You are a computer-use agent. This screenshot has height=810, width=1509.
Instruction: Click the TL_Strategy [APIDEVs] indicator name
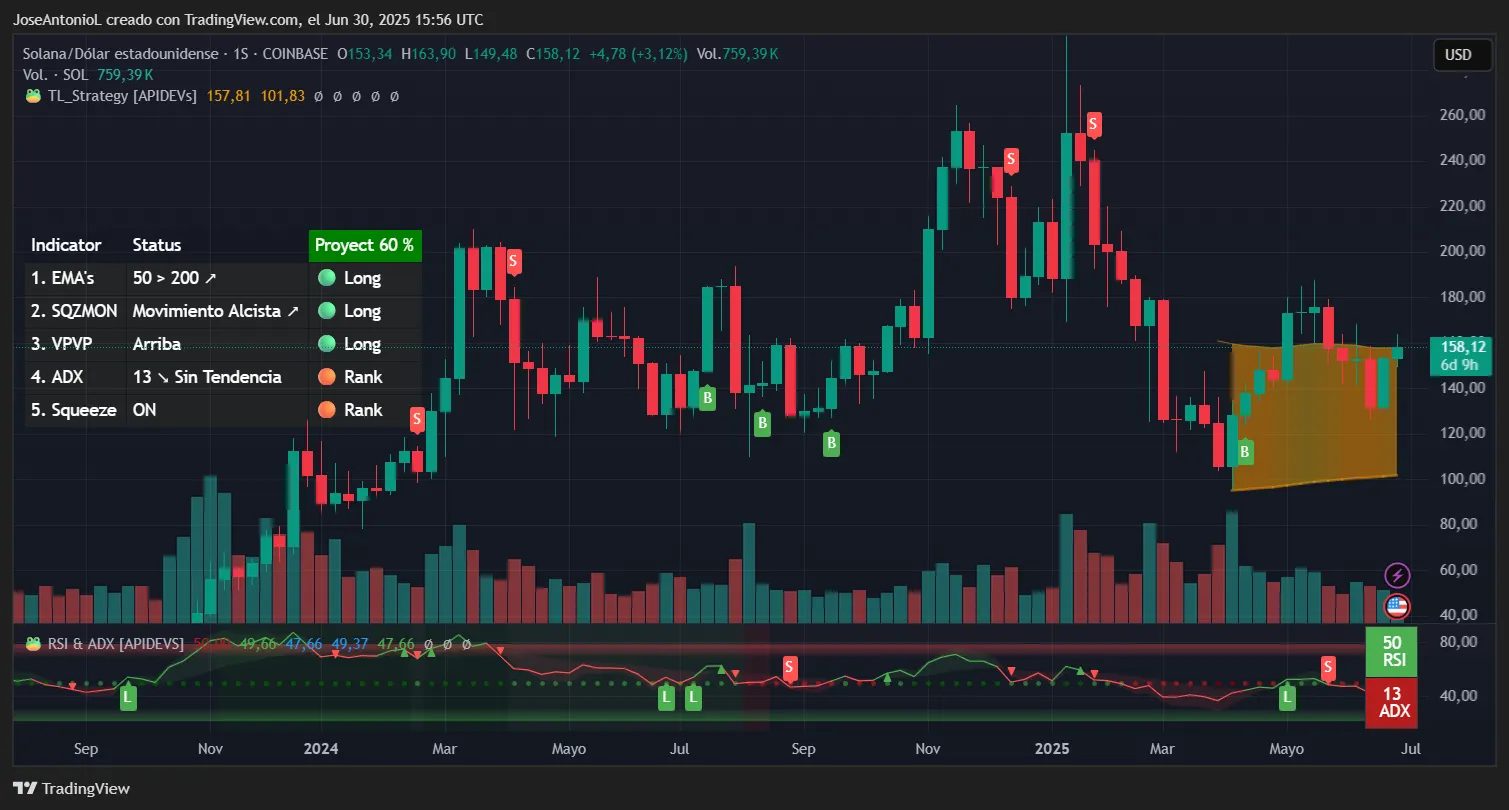pos(121,96)
